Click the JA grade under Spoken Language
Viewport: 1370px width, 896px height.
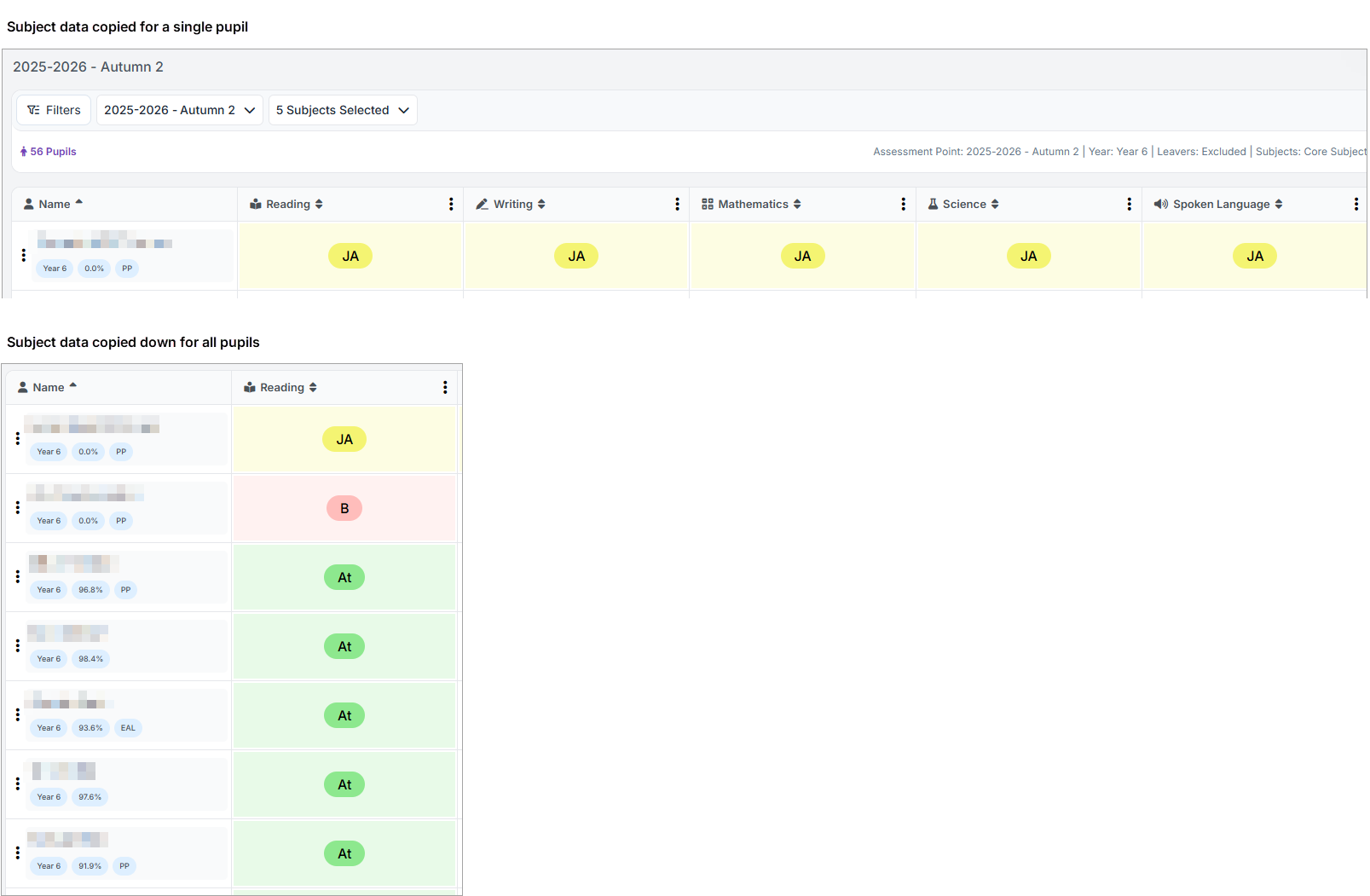(x=1254, y=257)
